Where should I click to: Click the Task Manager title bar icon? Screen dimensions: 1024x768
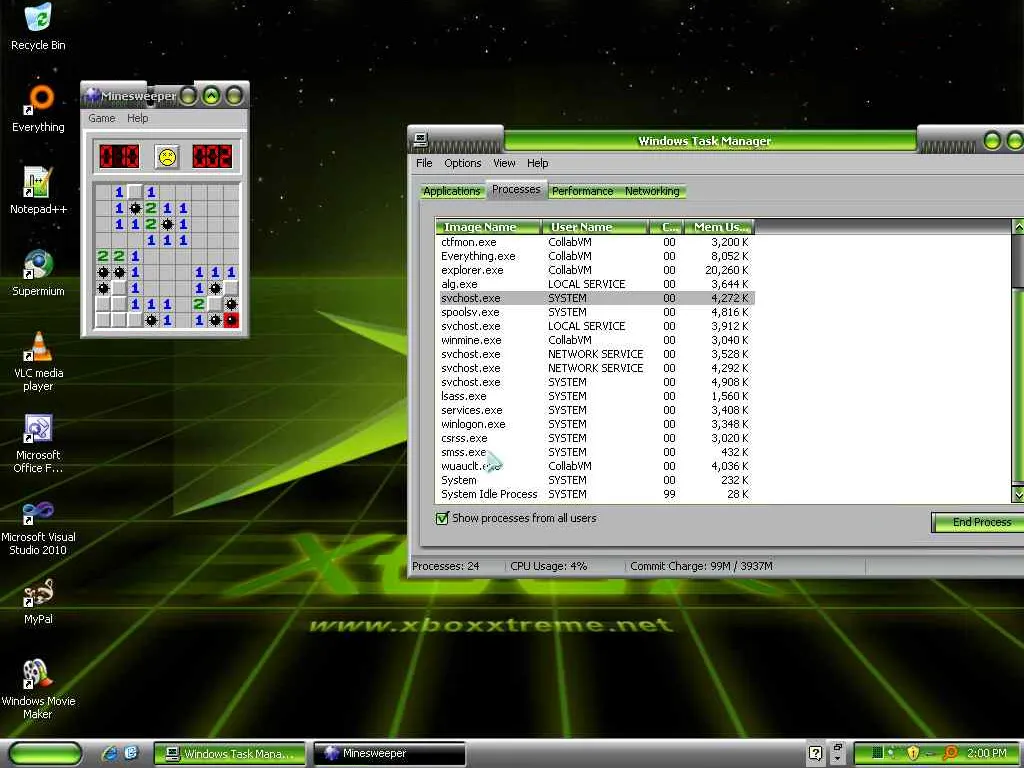[421, 139]
